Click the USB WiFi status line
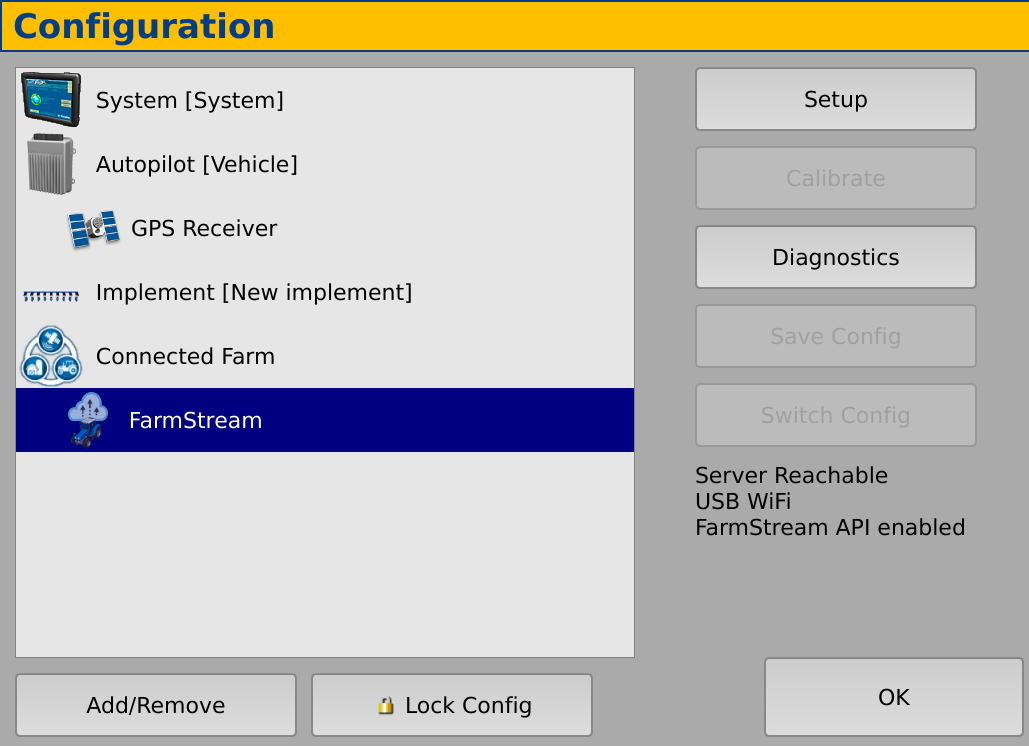Screen dimensions: 1029x746 point(743,501)
